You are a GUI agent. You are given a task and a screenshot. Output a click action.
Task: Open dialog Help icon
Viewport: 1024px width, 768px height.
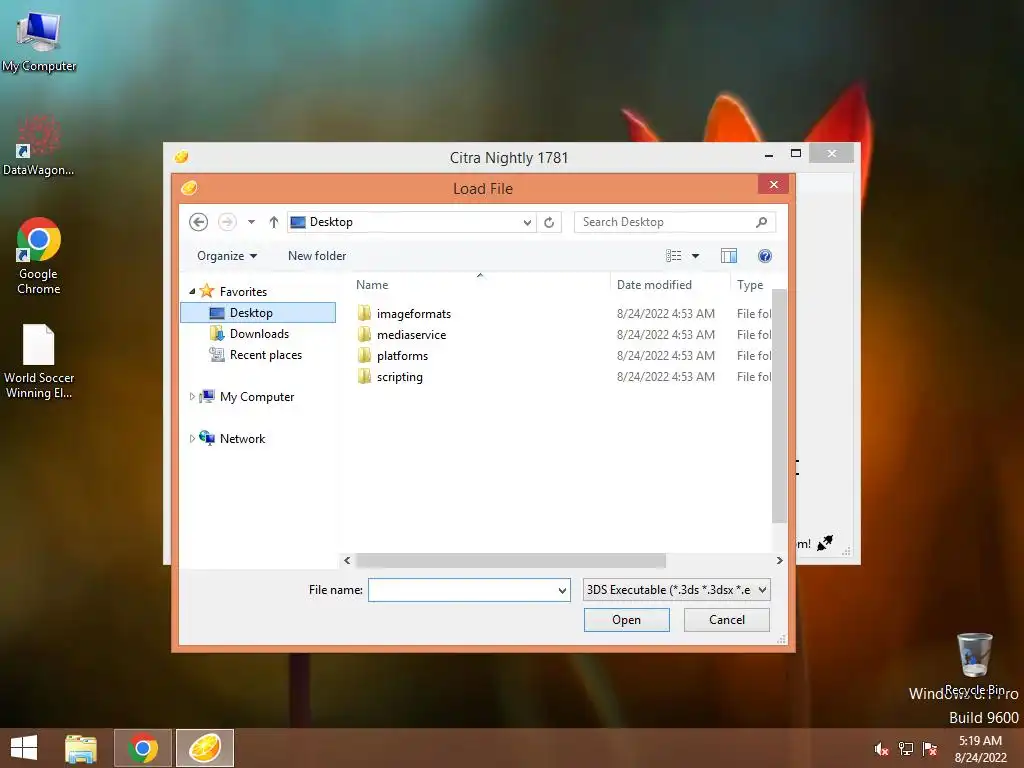[x=765, y=256]
